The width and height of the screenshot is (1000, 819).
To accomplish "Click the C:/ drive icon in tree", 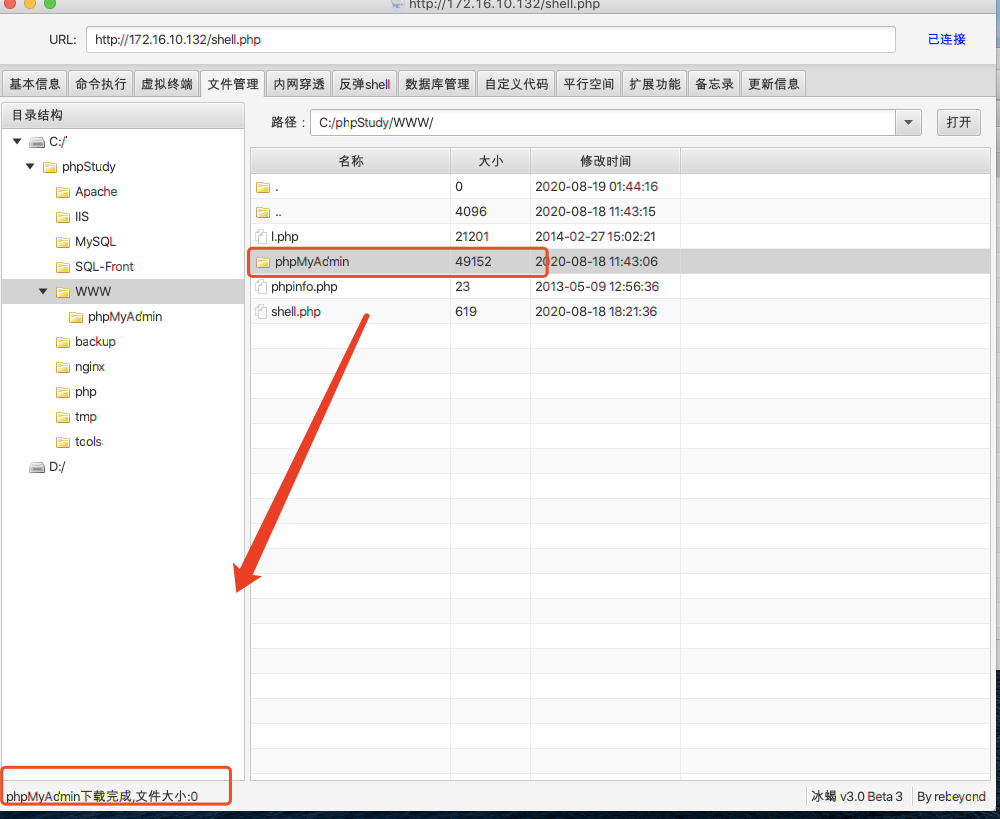I will point(37,142).
